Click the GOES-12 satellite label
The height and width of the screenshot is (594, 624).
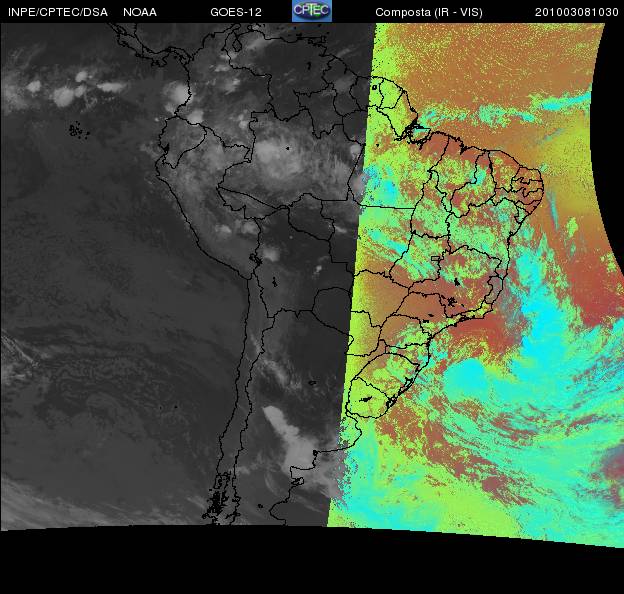pos(236,12)
